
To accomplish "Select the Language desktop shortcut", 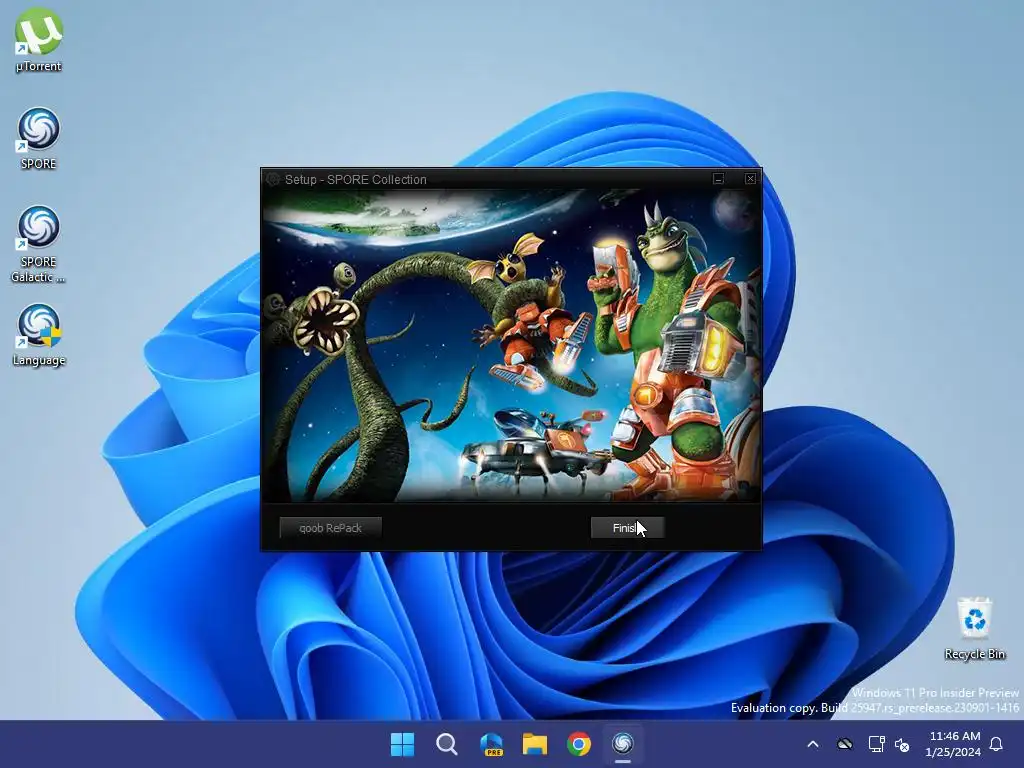I will (x=39, y=335).
